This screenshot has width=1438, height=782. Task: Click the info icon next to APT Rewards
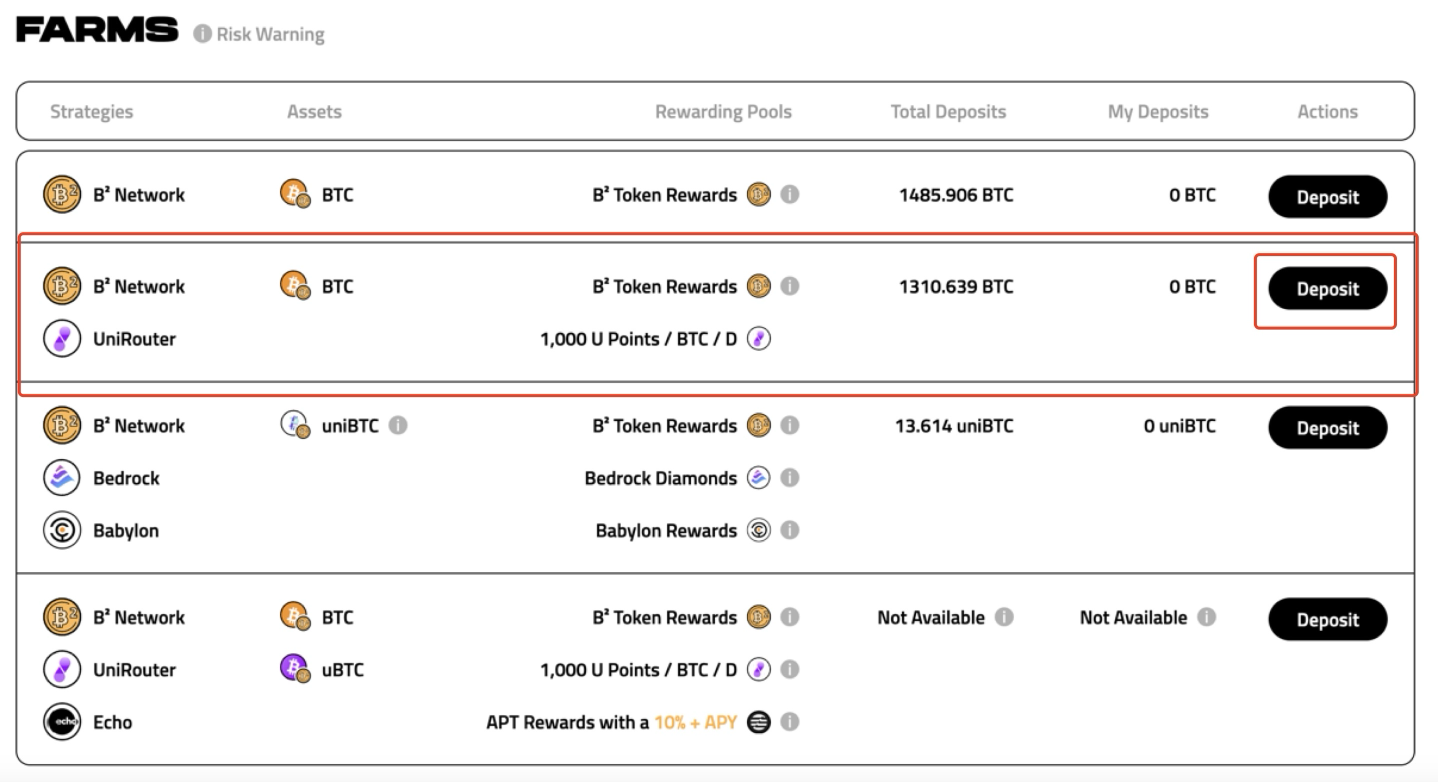[x=789, y=722]
